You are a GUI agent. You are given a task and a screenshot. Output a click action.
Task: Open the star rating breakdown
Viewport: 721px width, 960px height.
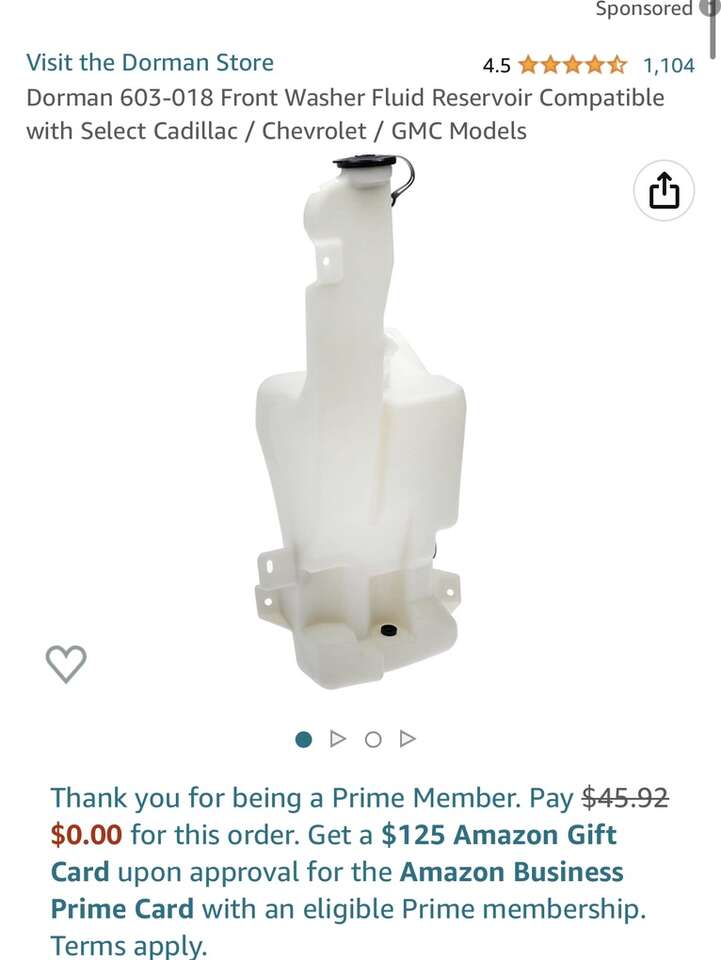tap(573, 64)
